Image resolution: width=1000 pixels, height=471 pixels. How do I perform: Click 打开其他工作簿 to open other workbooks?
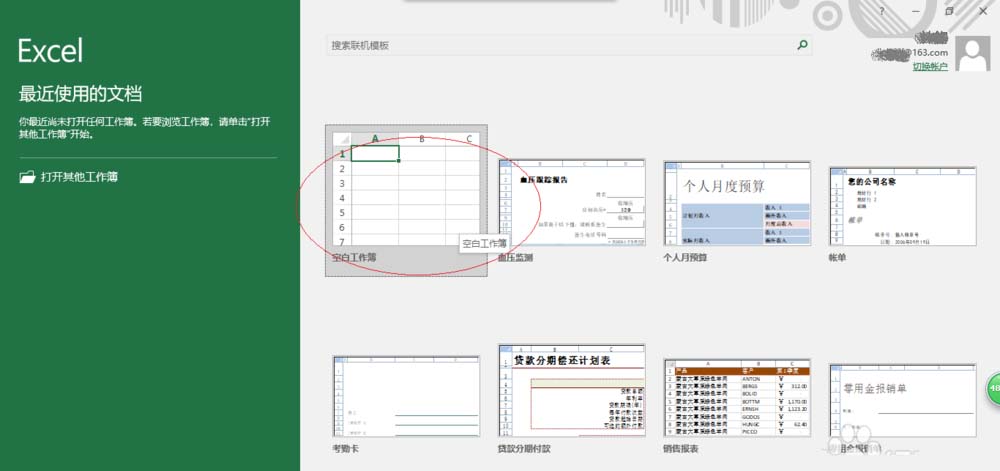pyautogui.click(x=79, y=177)
